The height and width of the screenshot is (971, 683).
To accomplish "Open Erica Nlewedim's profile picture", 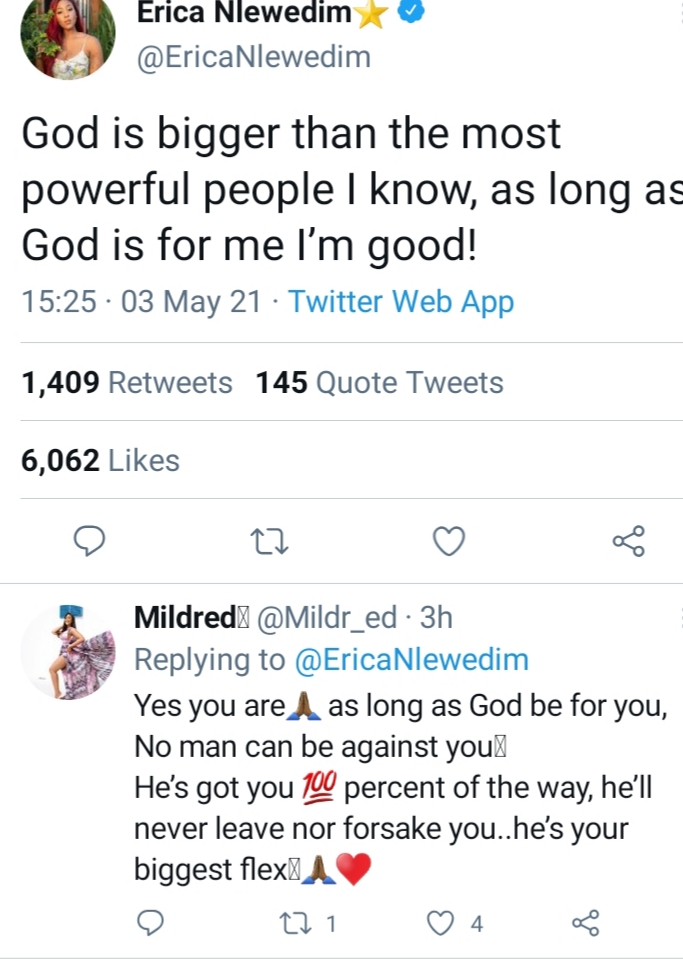I will point(68,37).
